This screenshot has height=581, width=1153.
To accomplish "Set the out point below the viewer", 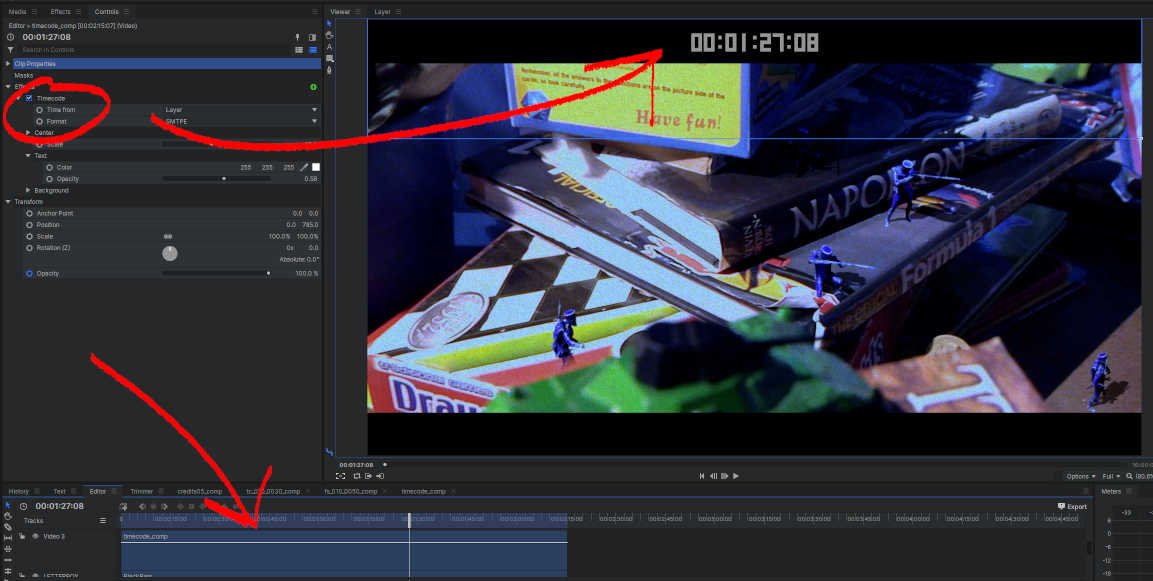I will pyautogui.click(x=379, y=476).
